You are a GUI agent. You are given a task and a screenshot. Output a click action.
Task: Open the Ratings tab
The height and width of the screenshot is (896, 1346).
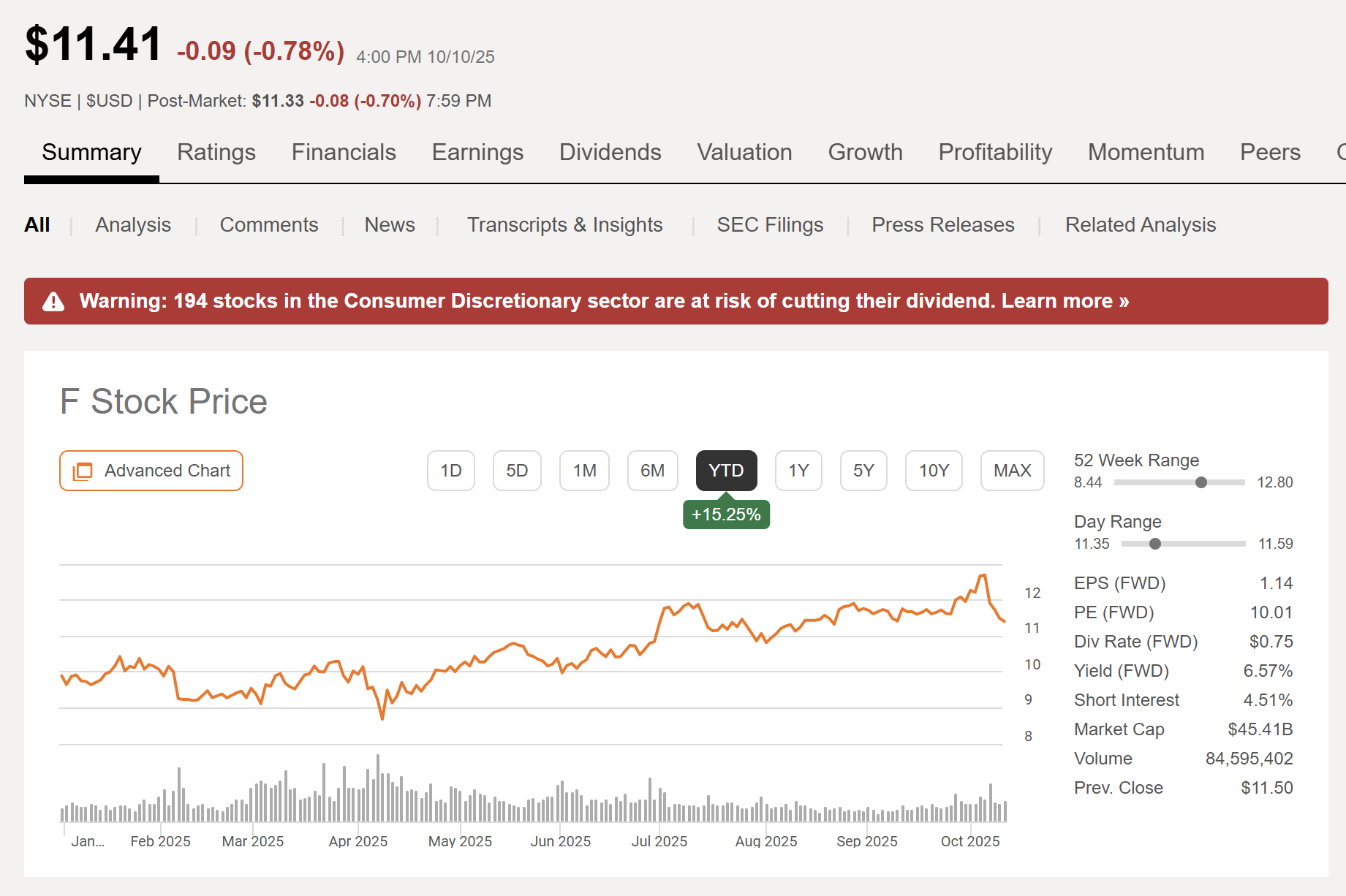point(216,152)
